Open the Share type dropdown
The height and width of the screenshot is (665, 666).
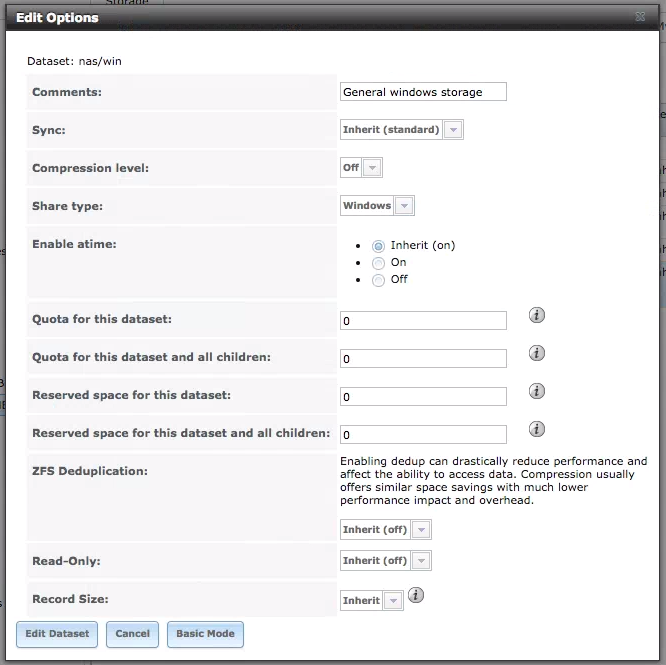[x=377, y=206]
